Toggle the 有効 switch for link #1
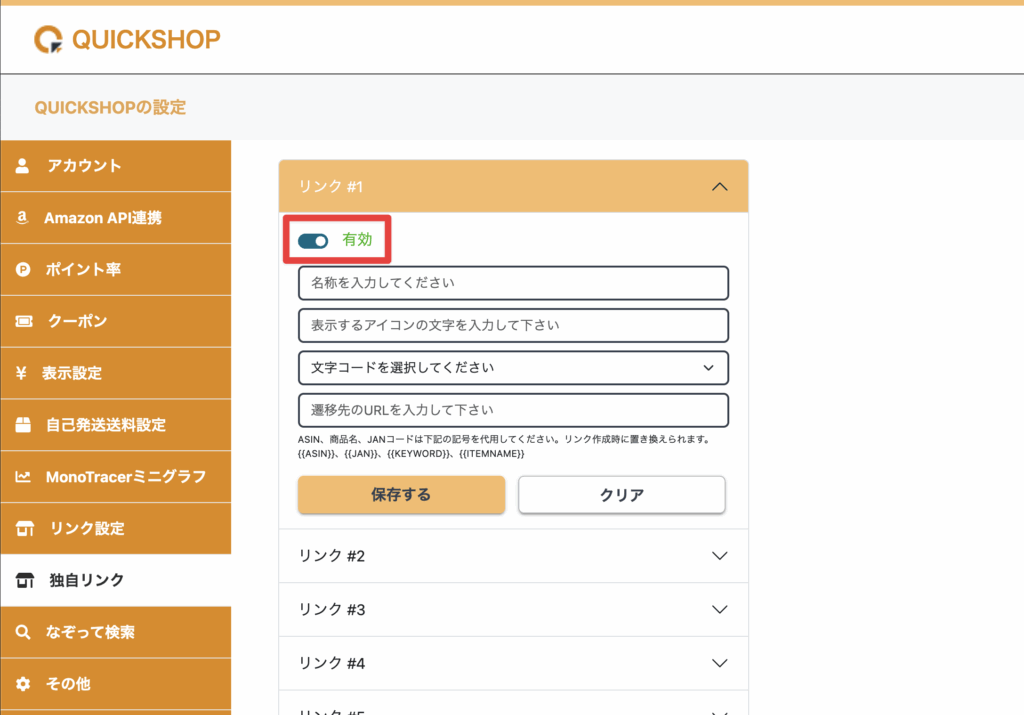 tap(313, 241)
